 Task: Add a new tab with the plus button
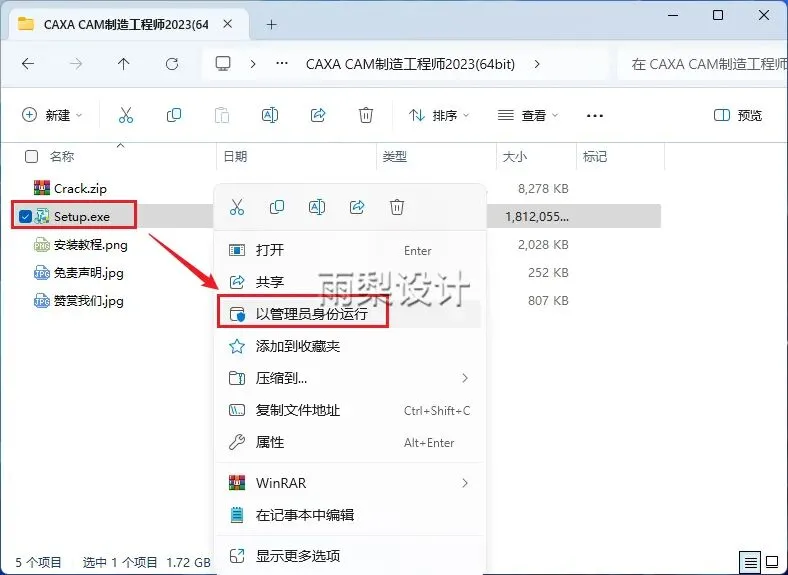pyautogui.click(x=271, y=25)
